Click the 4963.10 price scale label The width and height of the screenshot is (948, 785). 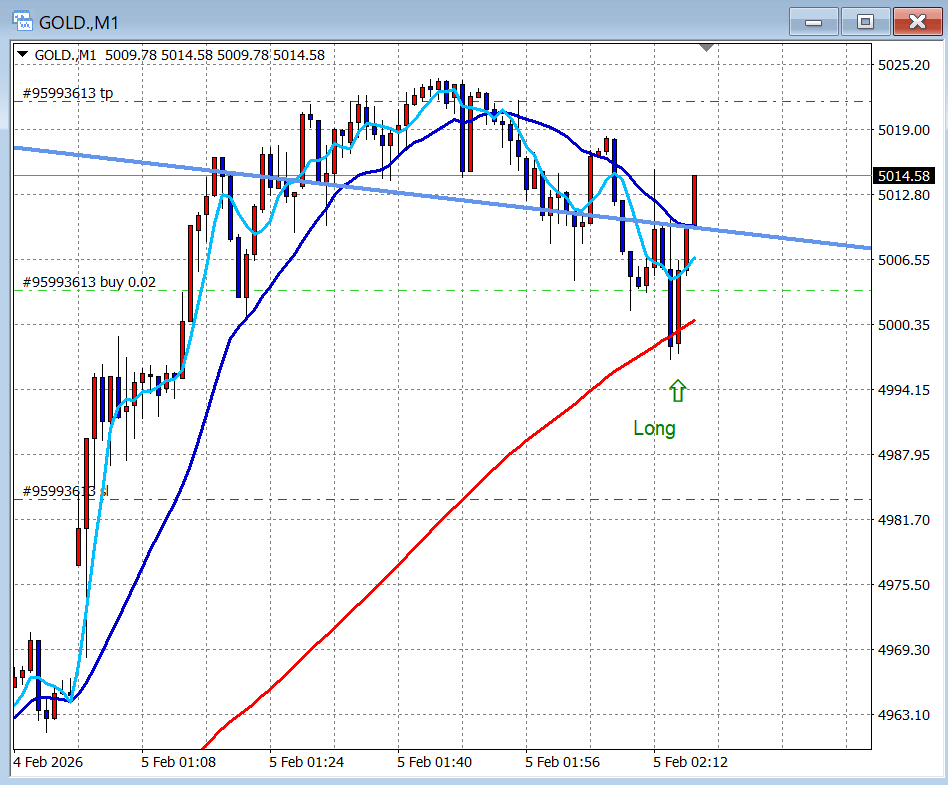tap(902, 715)
